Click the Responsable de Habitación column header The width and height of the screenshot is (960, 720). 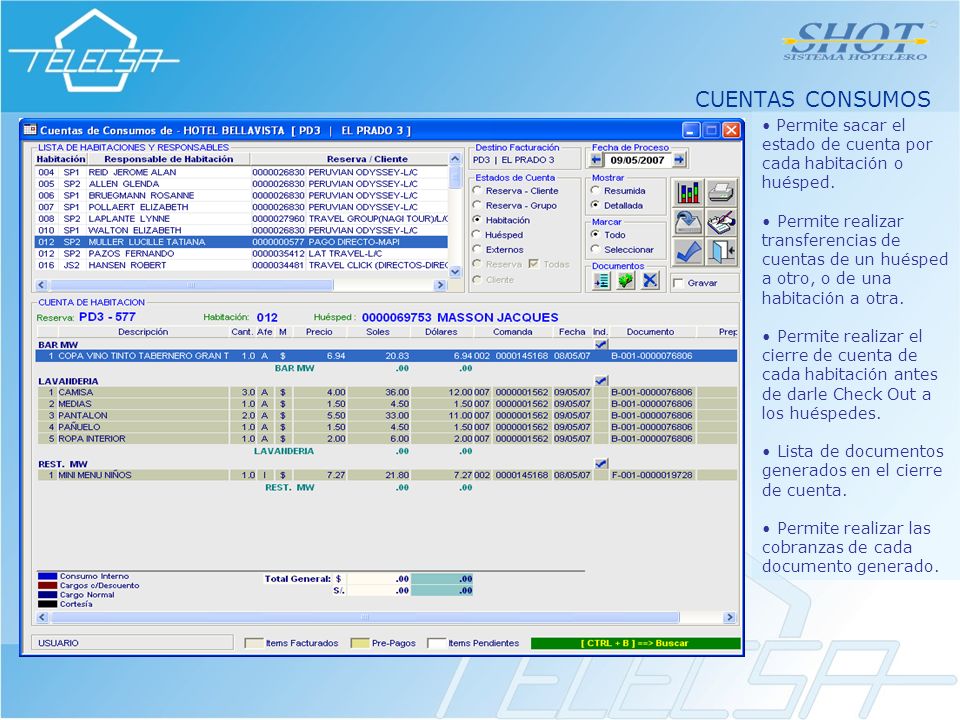click(168, 159)
